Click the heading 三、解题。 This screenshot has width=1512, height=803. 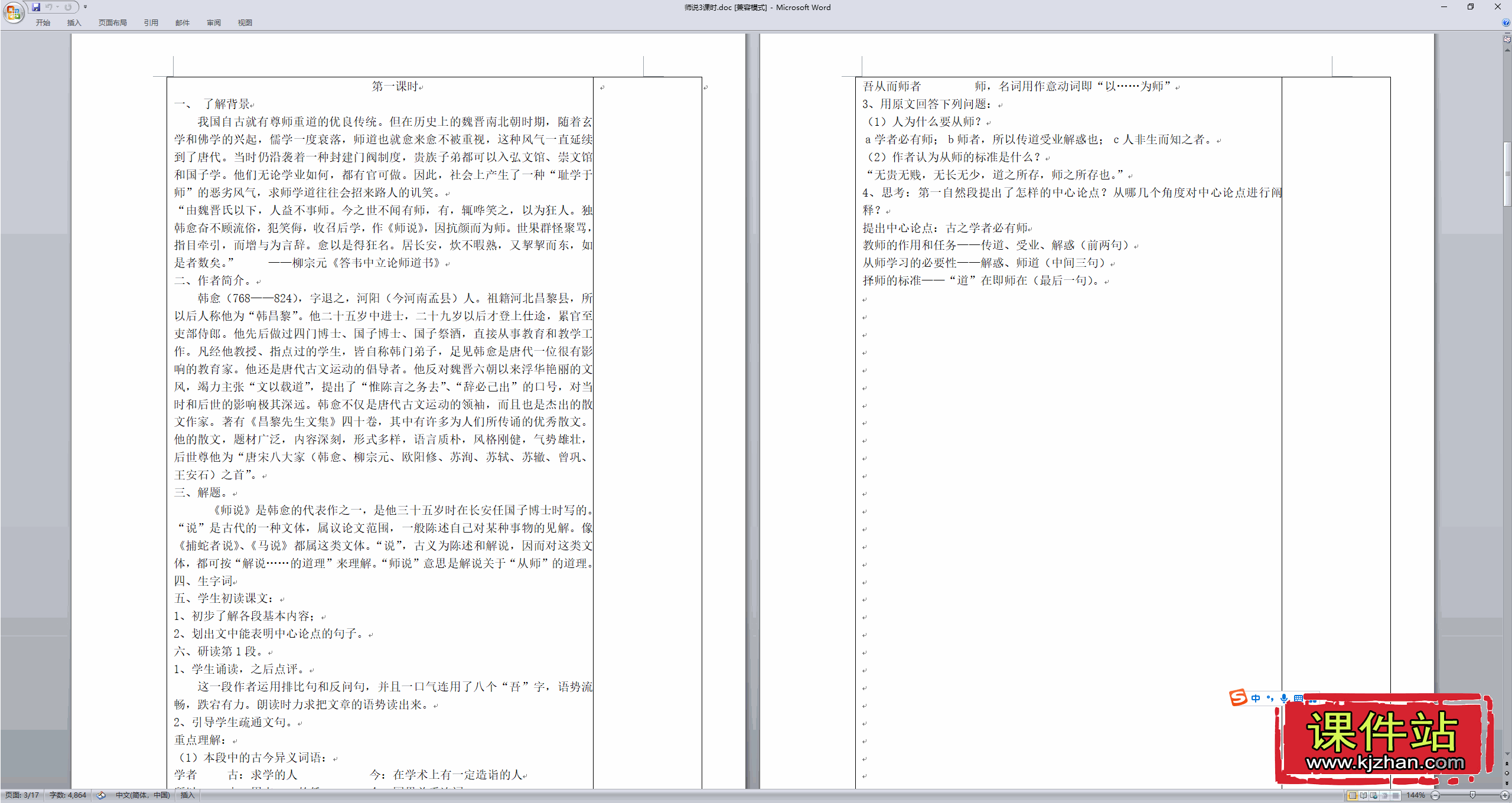pyautogui.click(x=203, y=492)
